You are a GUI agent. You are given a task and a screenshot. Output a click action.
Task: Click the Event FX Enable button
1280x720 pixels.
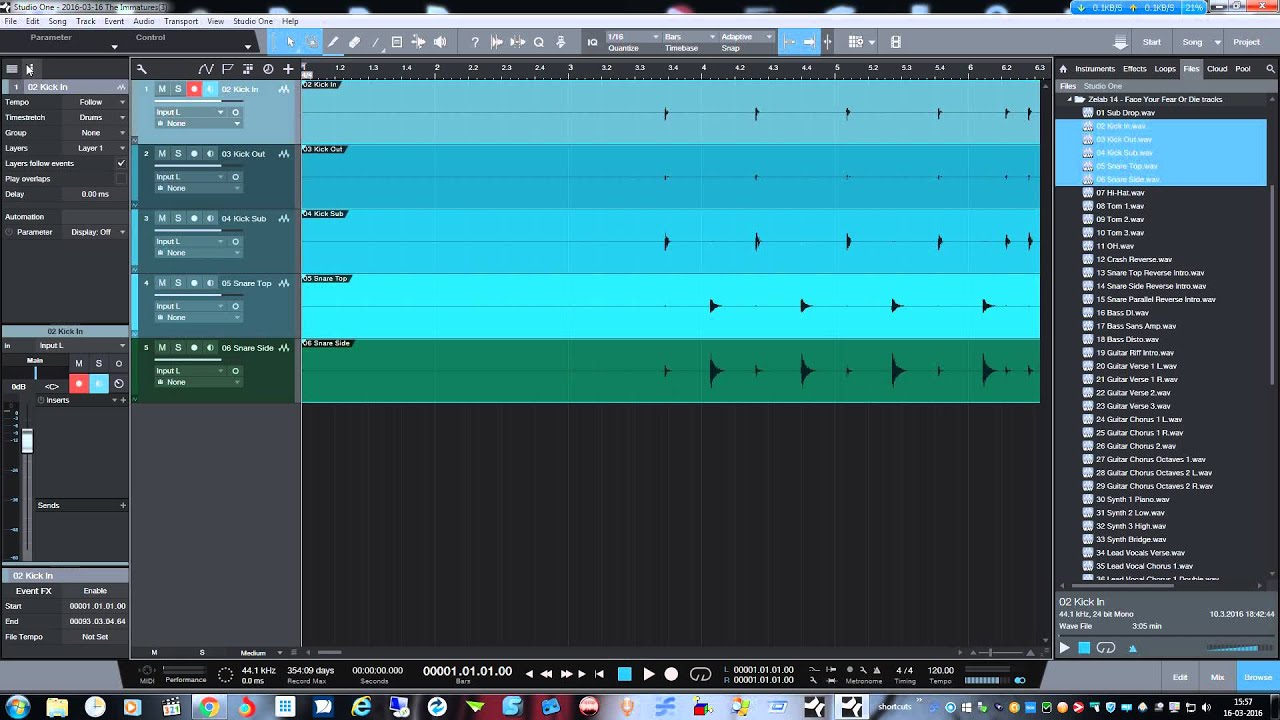pyautogui.click(x=95, y=591)
